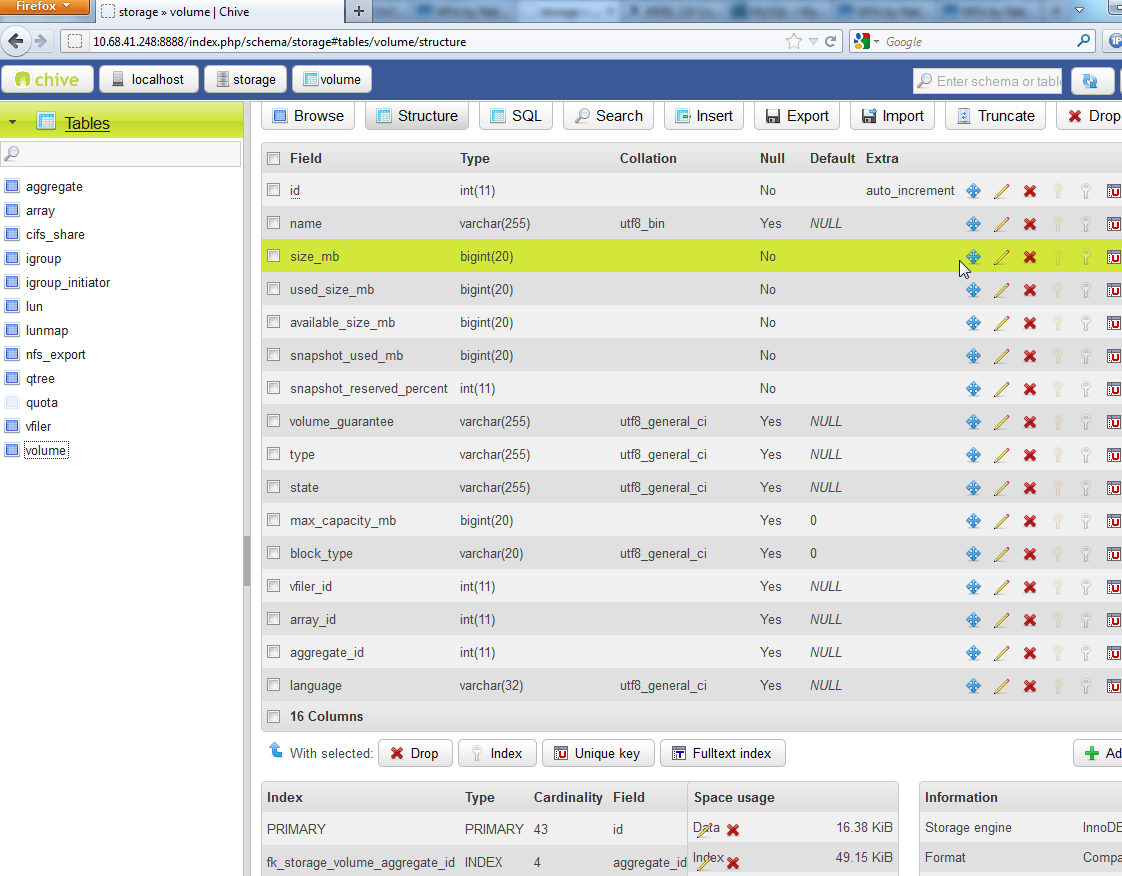Image resolution: width=1122 pixels, height=876 pixels.
Task: Reload page with browser refresh icon
Action: pos(831,42)
